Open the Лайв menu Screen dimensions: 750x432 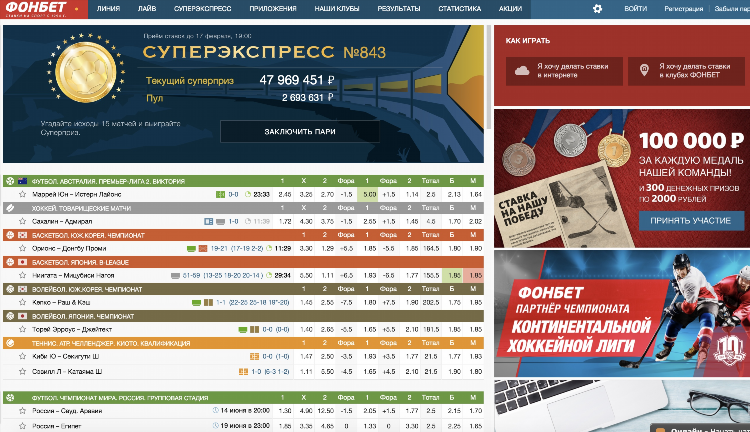click(x=147, y=9)
